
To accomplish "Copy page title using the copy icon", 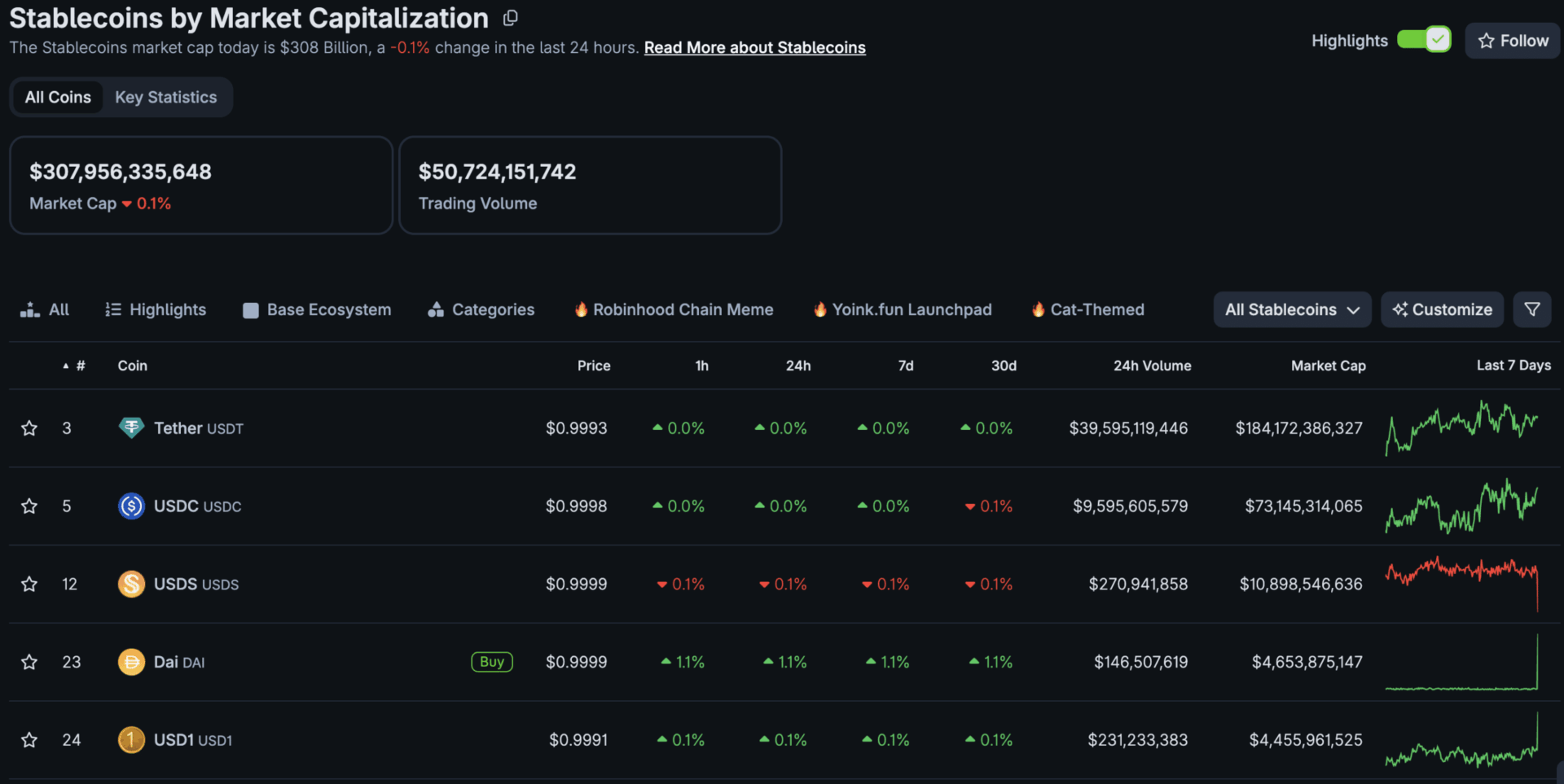I will [511, 18].
